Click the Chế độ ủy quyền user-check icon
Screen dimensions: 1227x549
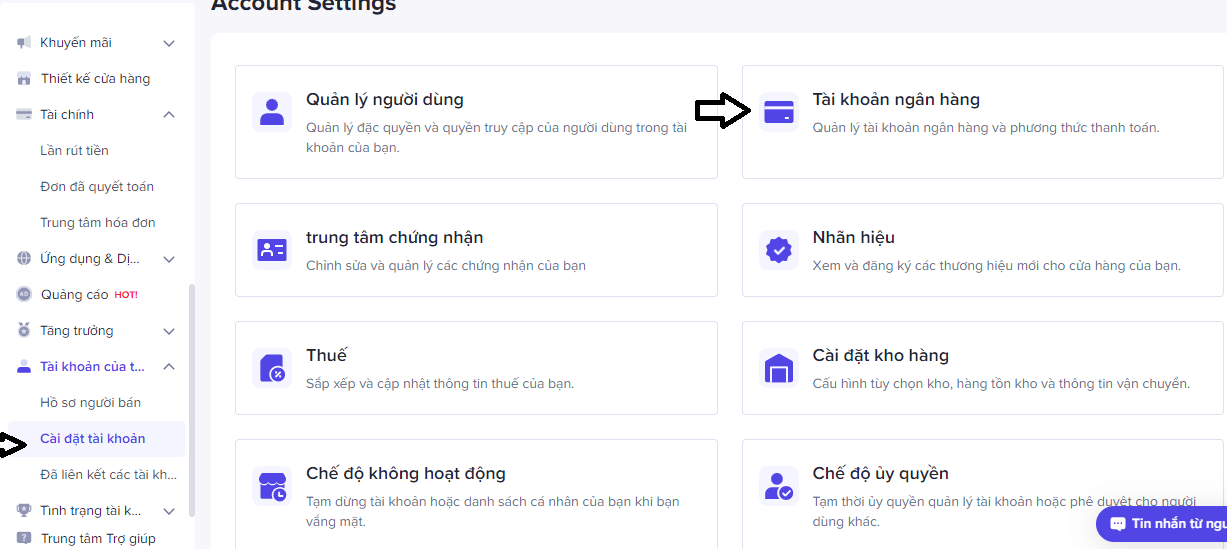point(779,486)
